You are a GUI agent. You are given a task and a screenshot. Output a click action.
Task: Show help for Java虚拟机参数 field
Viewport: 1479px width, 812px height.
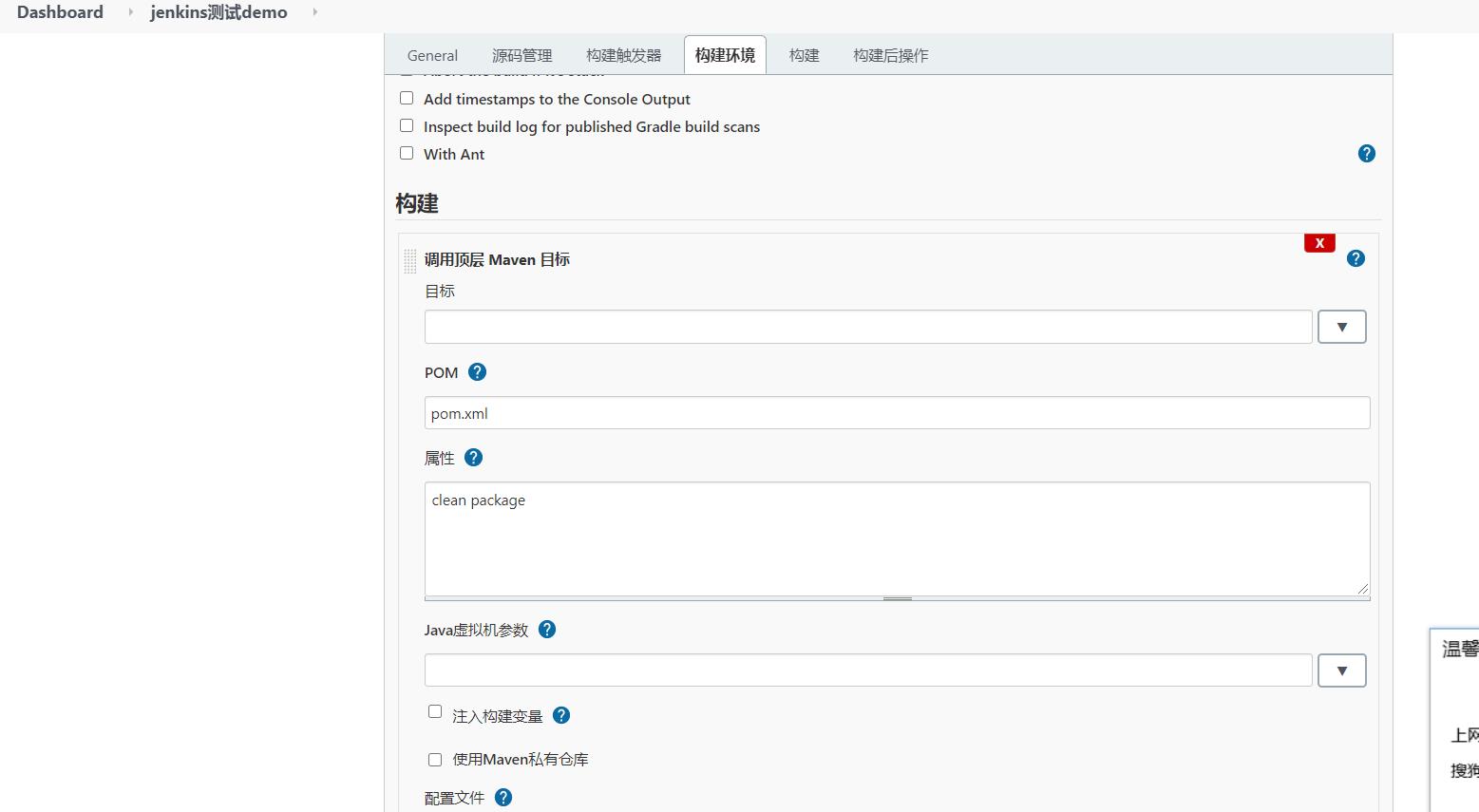click(547, 630)
